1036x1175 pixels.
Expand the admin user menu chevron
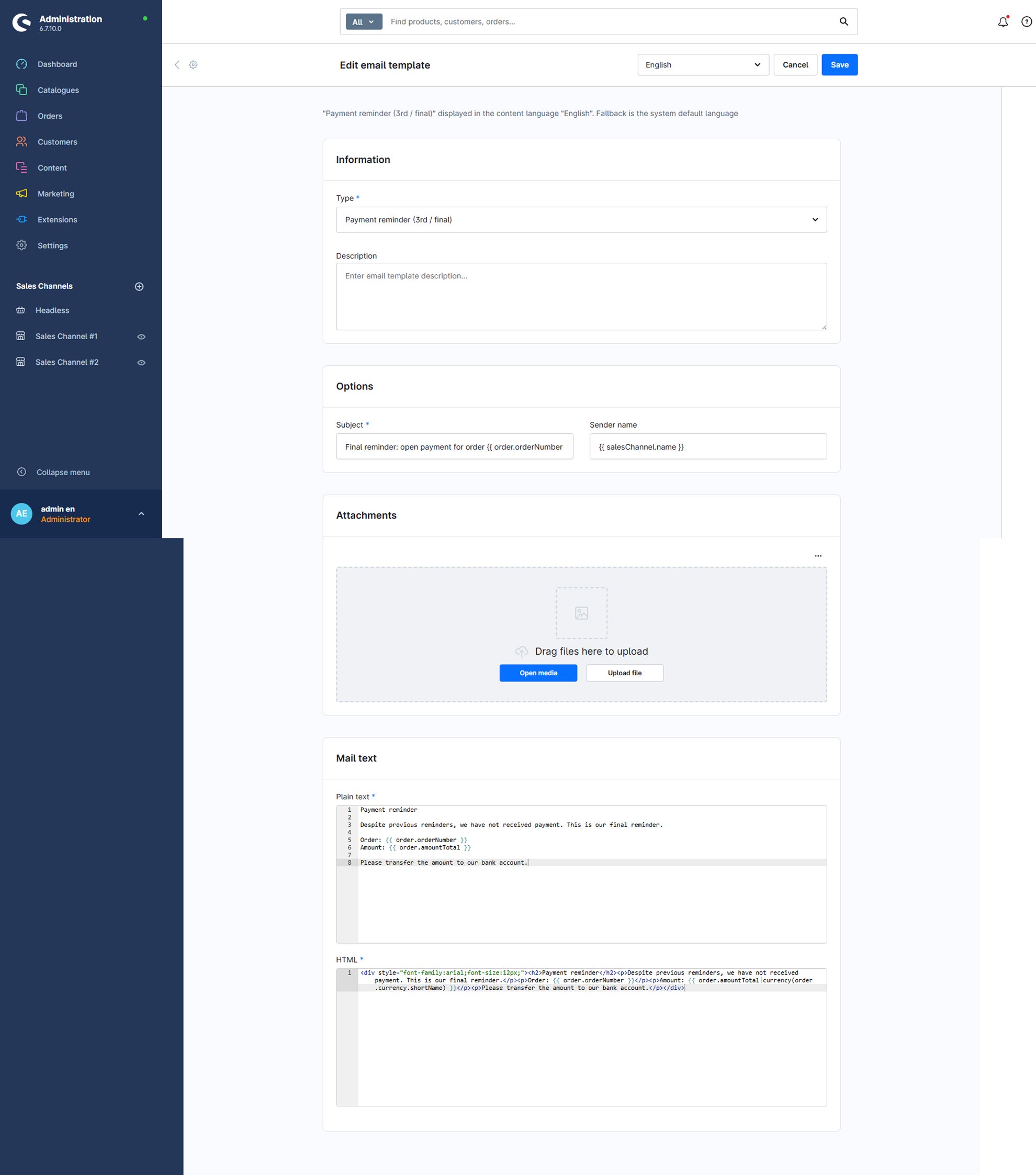pos(141,513)
